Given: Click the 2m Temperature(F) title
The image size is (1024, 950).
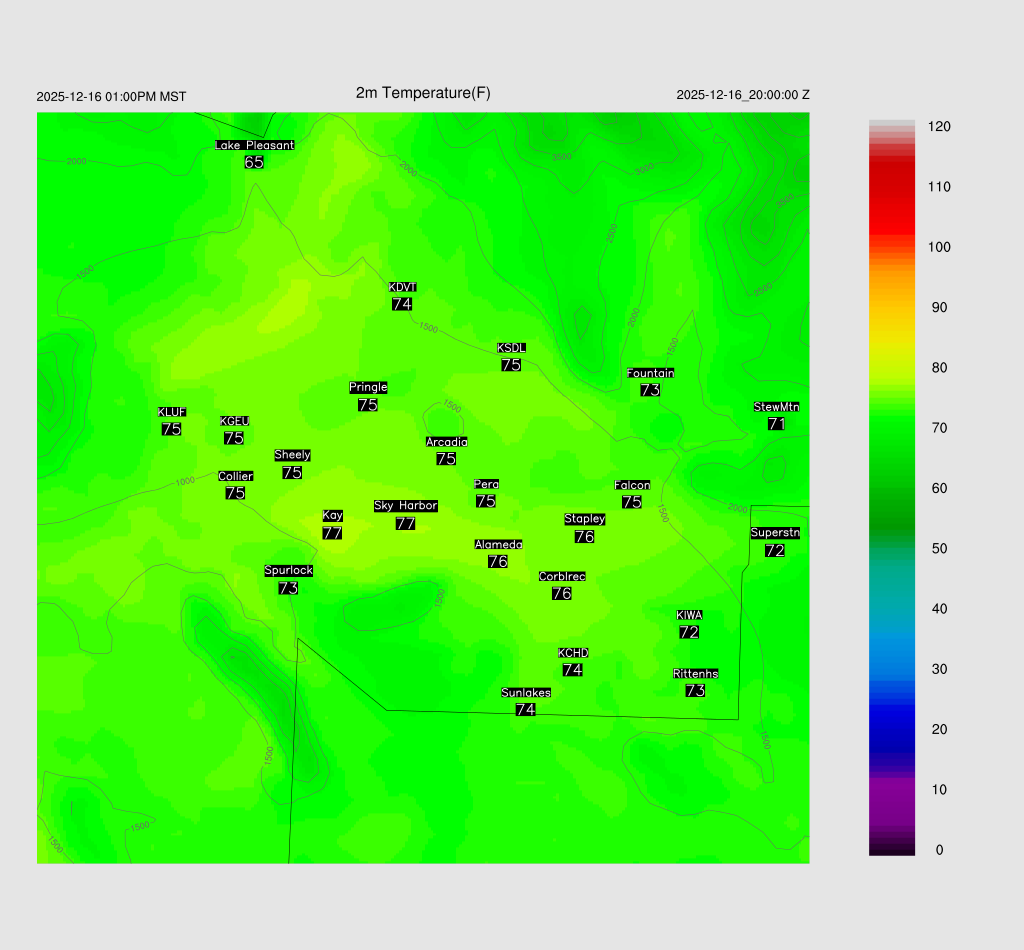Looking at the screenshot, I should coord(423,93).
